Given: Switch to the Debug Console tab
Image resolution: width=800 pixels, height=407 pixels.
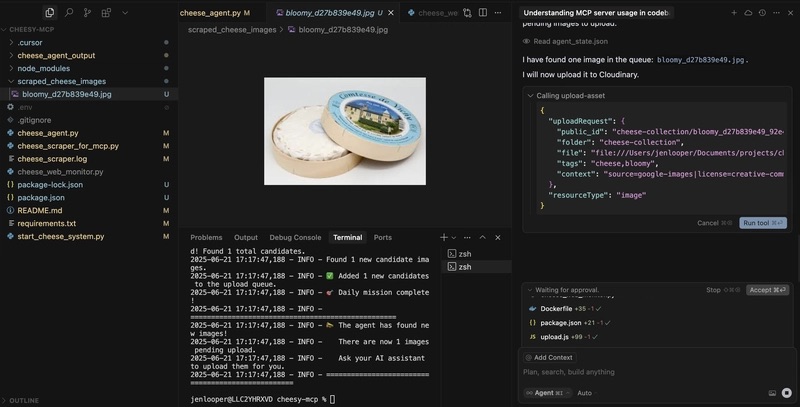Looking at the screenshot, I should tap(295, 237).
